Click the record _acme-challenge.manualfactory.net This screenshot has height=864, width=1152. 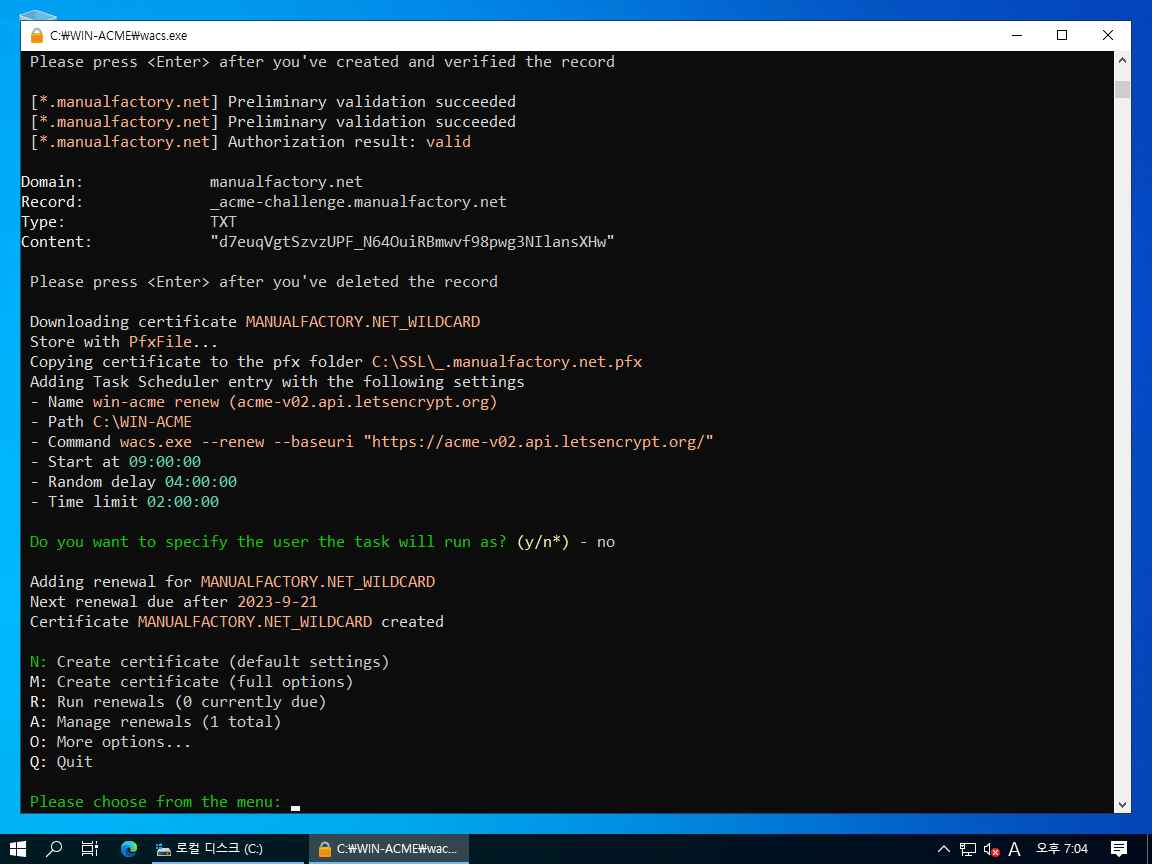click(x=359, y=201)
